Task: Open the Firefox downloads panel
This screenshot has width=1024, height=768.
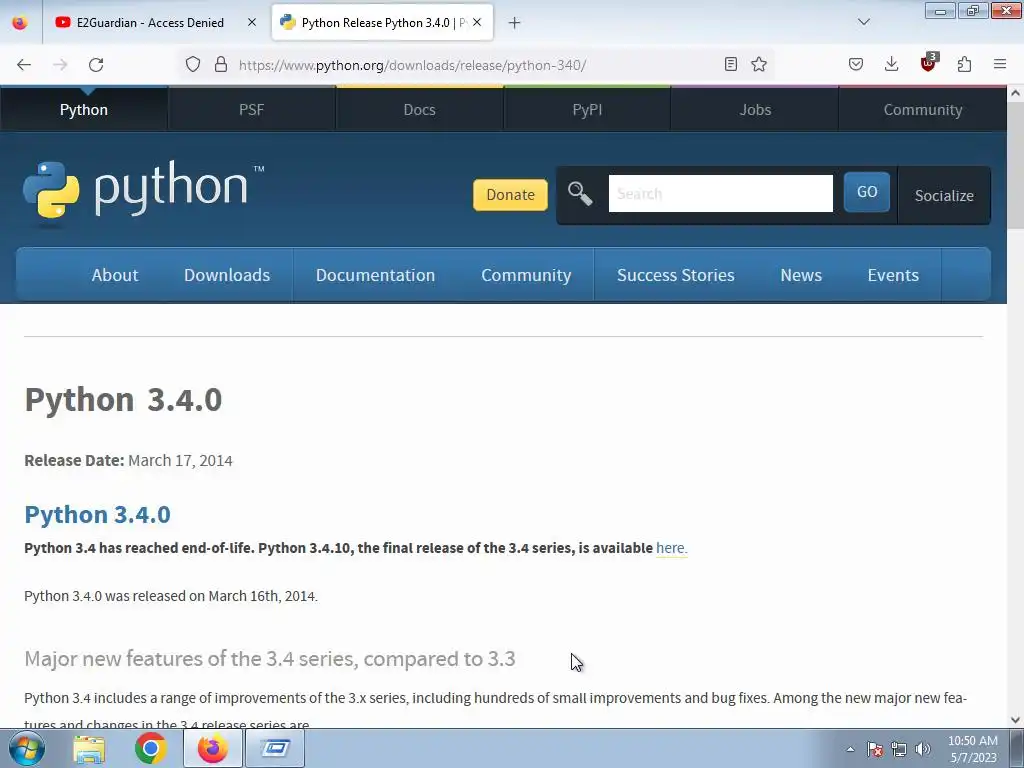Action: (x=891, y=64)
